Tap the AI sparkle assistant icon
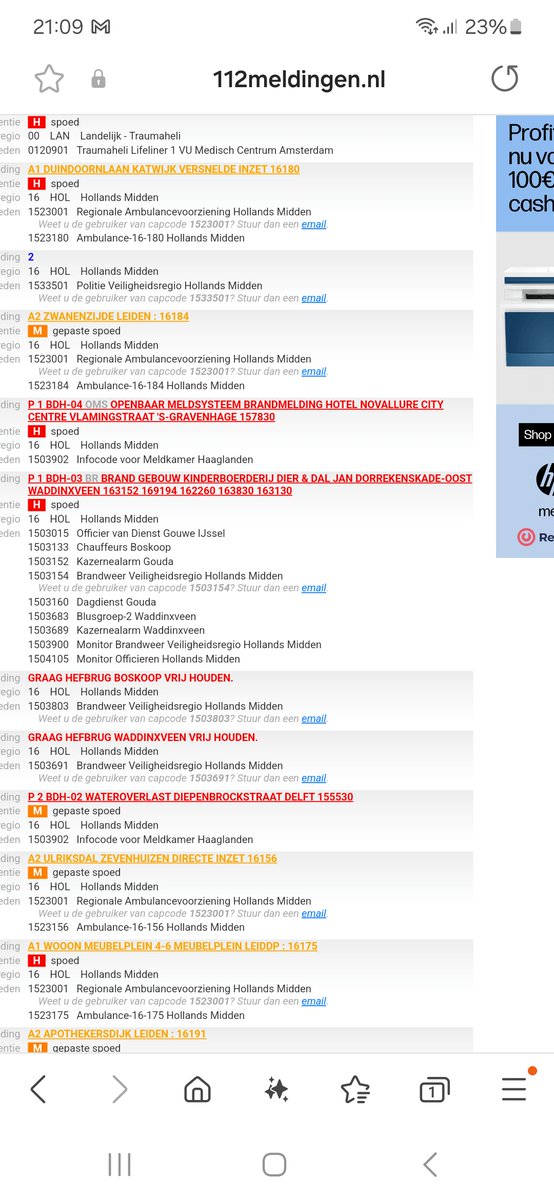This screenshot has height=1200, width=554. (x=277, y=1089)
